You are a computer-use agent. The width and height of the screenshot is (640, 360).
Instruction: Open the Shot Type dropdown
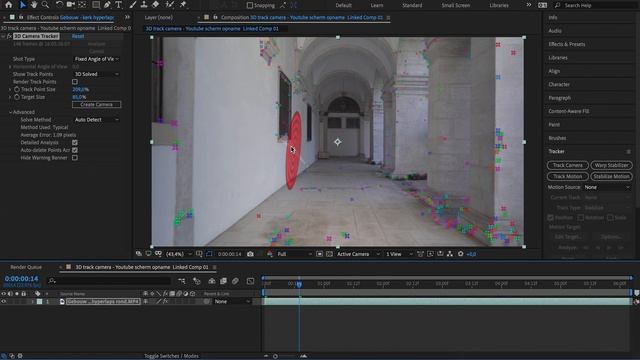(96, 59)
